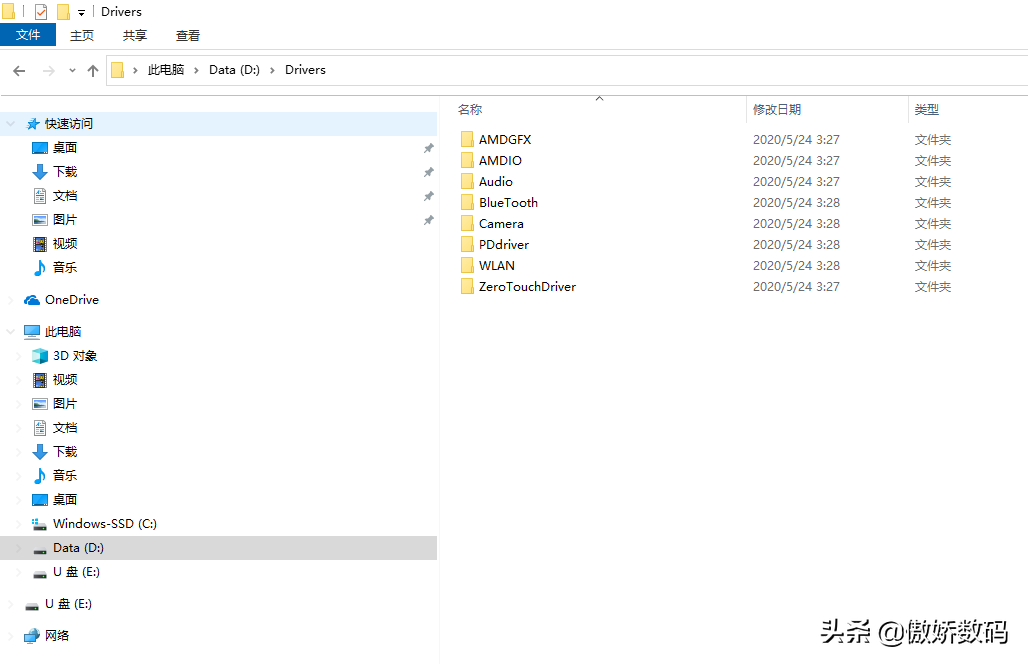Click the pin icon next to 图片 in Quick access

pos(428,220)
